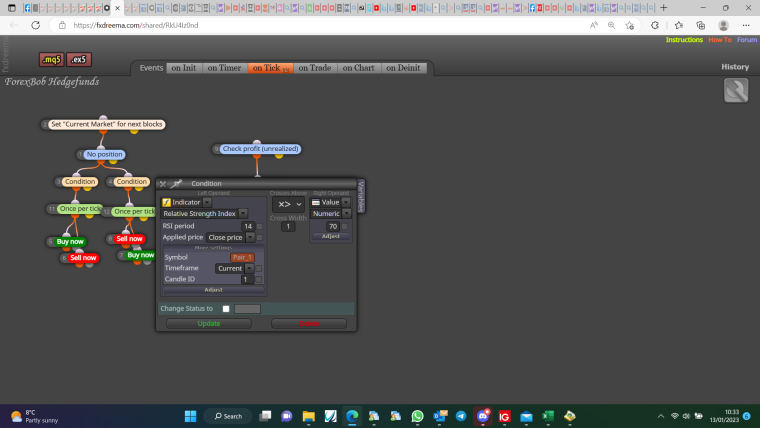Click the red Delete button
The width and height of the screenshot is (760, 428).
coord(309,323)
